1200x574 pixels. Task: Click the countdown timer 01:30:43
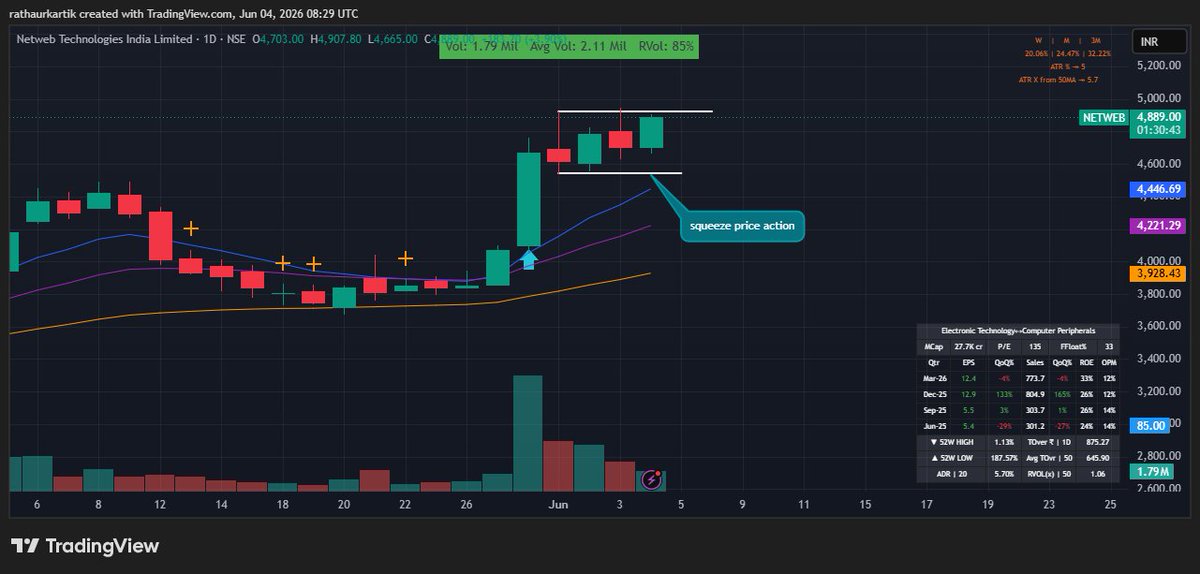(x=1158, y=130)
